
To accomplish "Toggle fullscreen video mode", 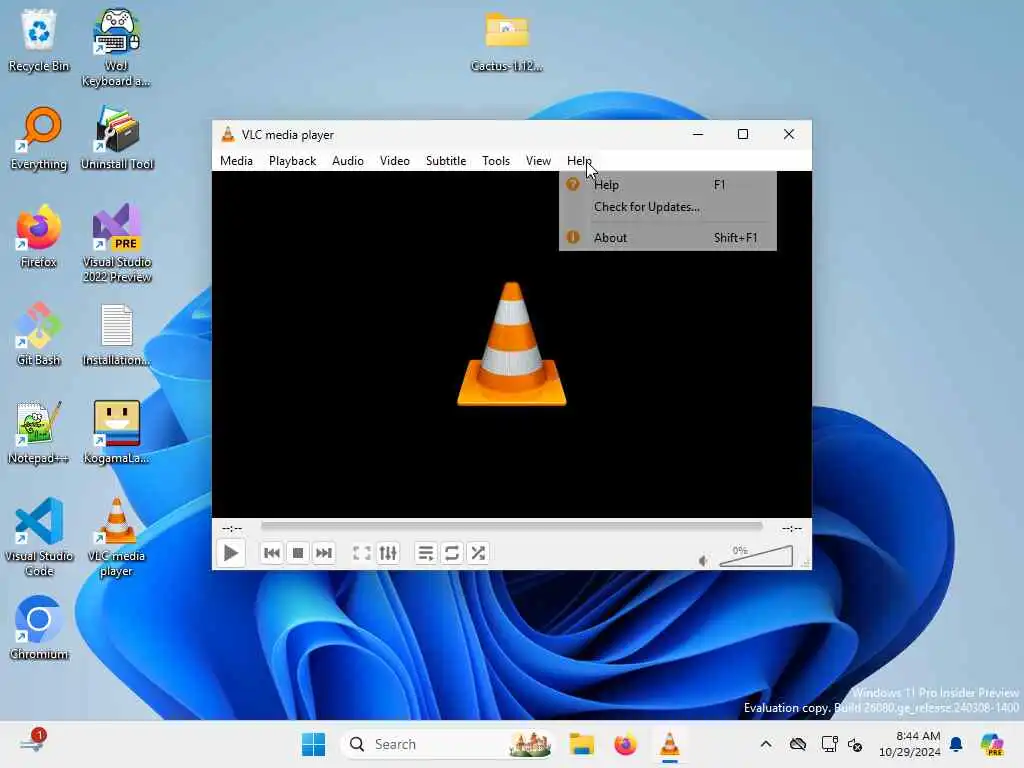I will [x=362, y=553].
